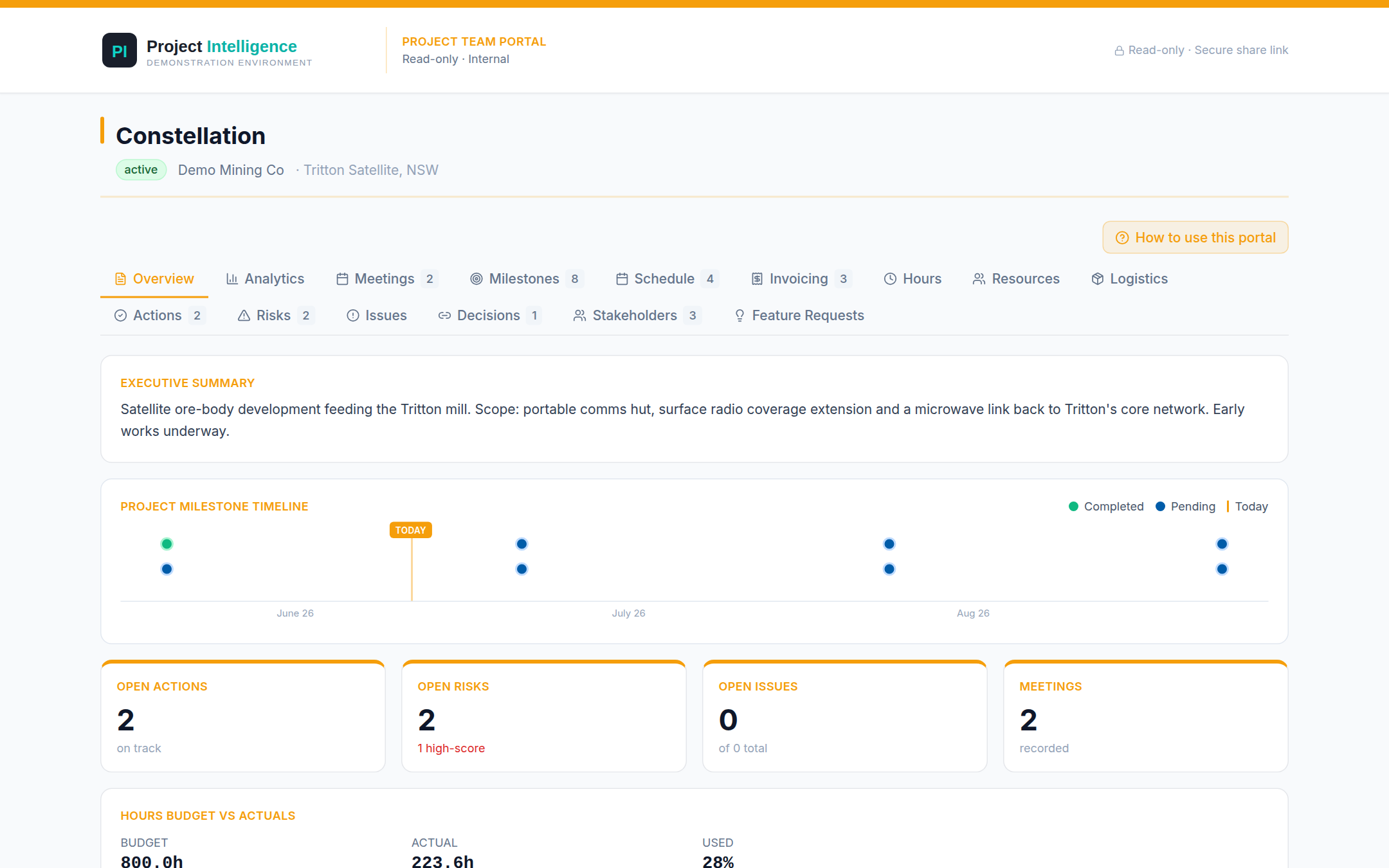Screen dimensions: 1389x868
Task: Select pending dot below the completed milestone
Action: tap(167, 569)
